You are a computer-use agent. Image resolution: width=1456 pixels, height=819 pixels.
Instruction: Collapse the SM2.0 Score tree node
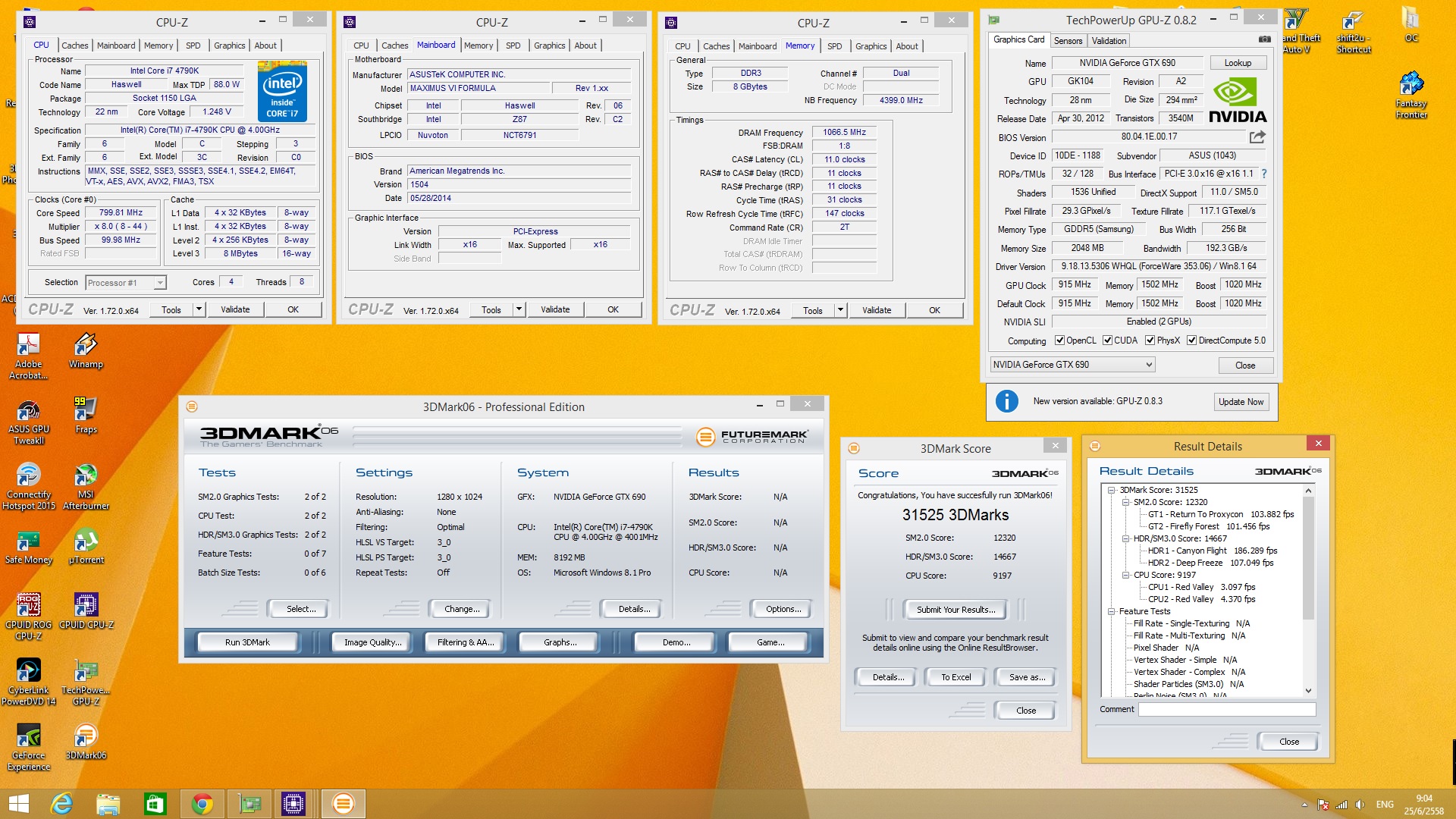1125,502
